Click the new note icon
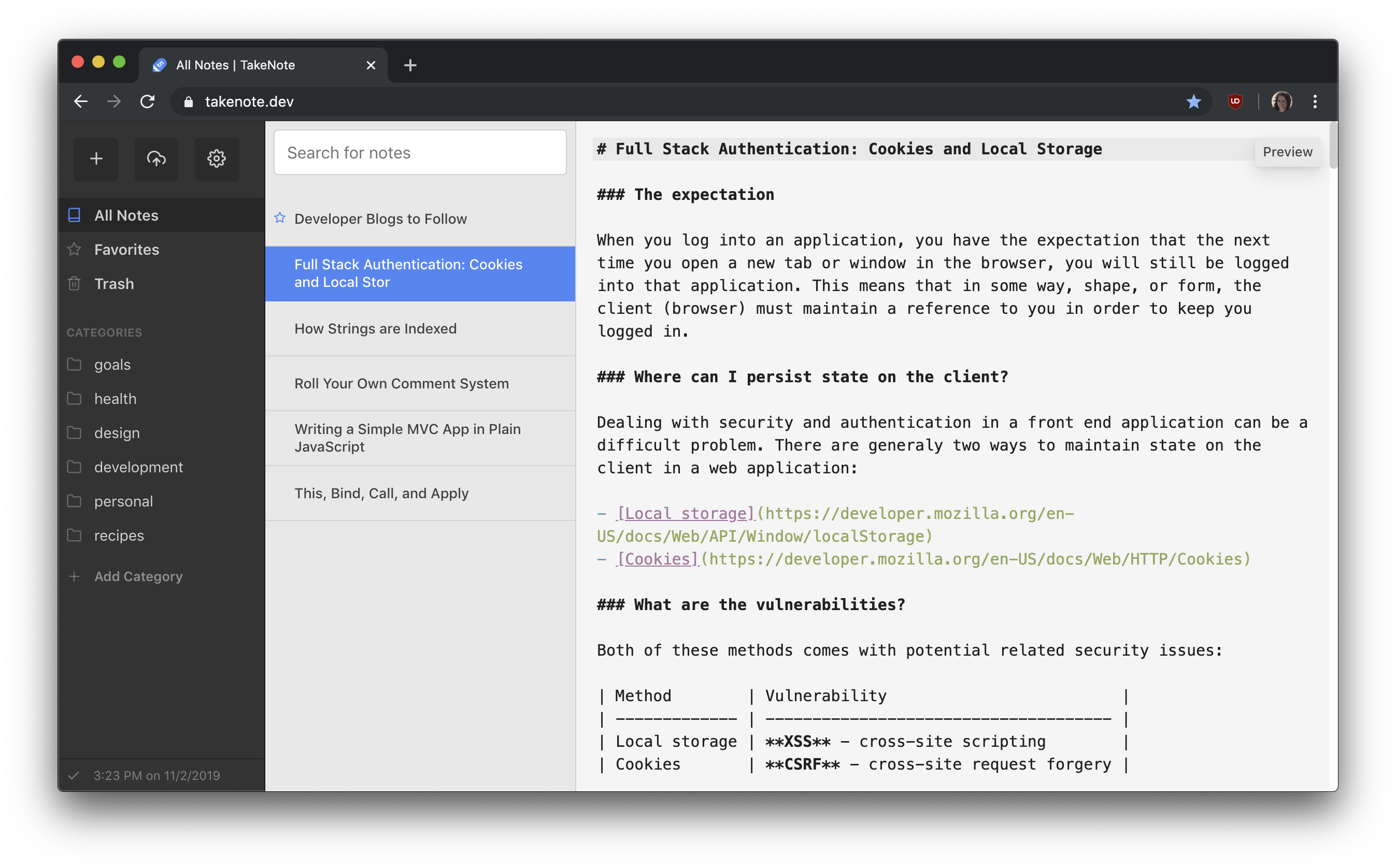The height and width of the screenshot is (868, 1396). coord(97,158)
